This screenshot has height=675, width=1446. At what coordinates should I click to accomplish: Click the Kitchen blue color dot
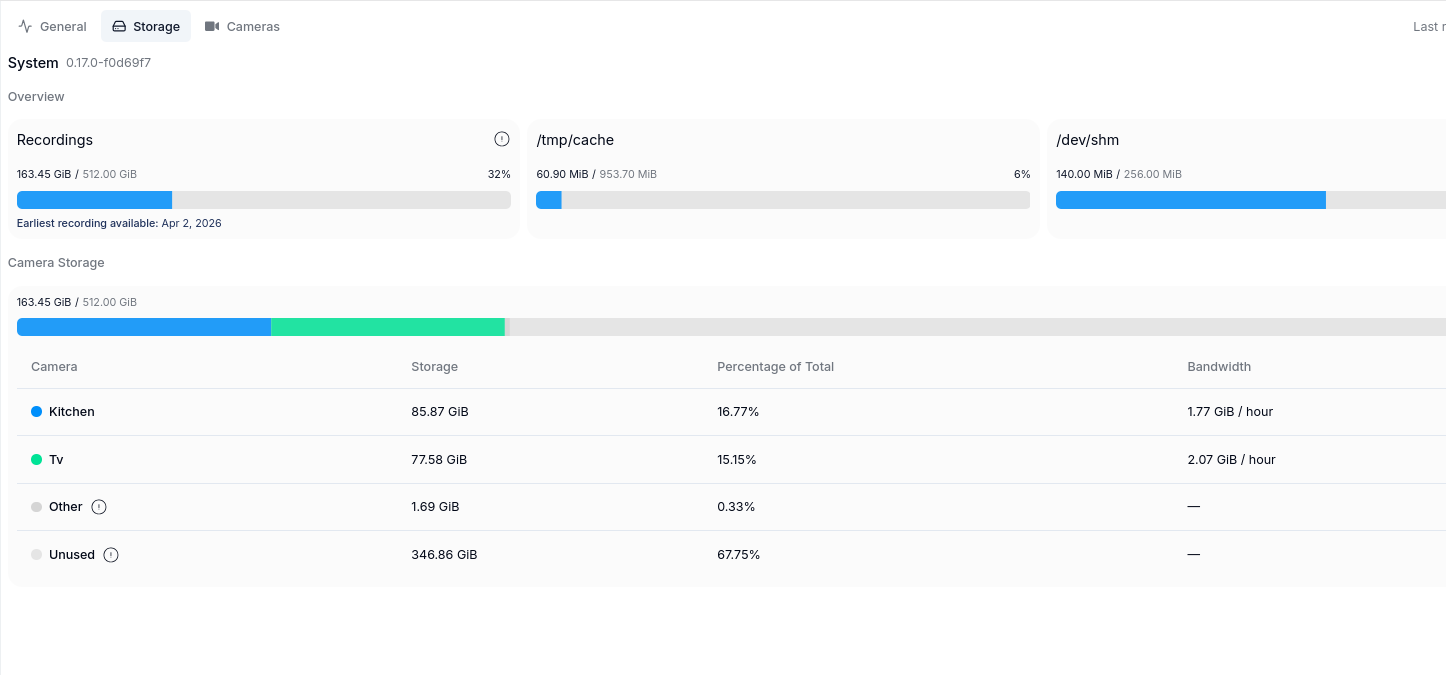coord(37,412)
